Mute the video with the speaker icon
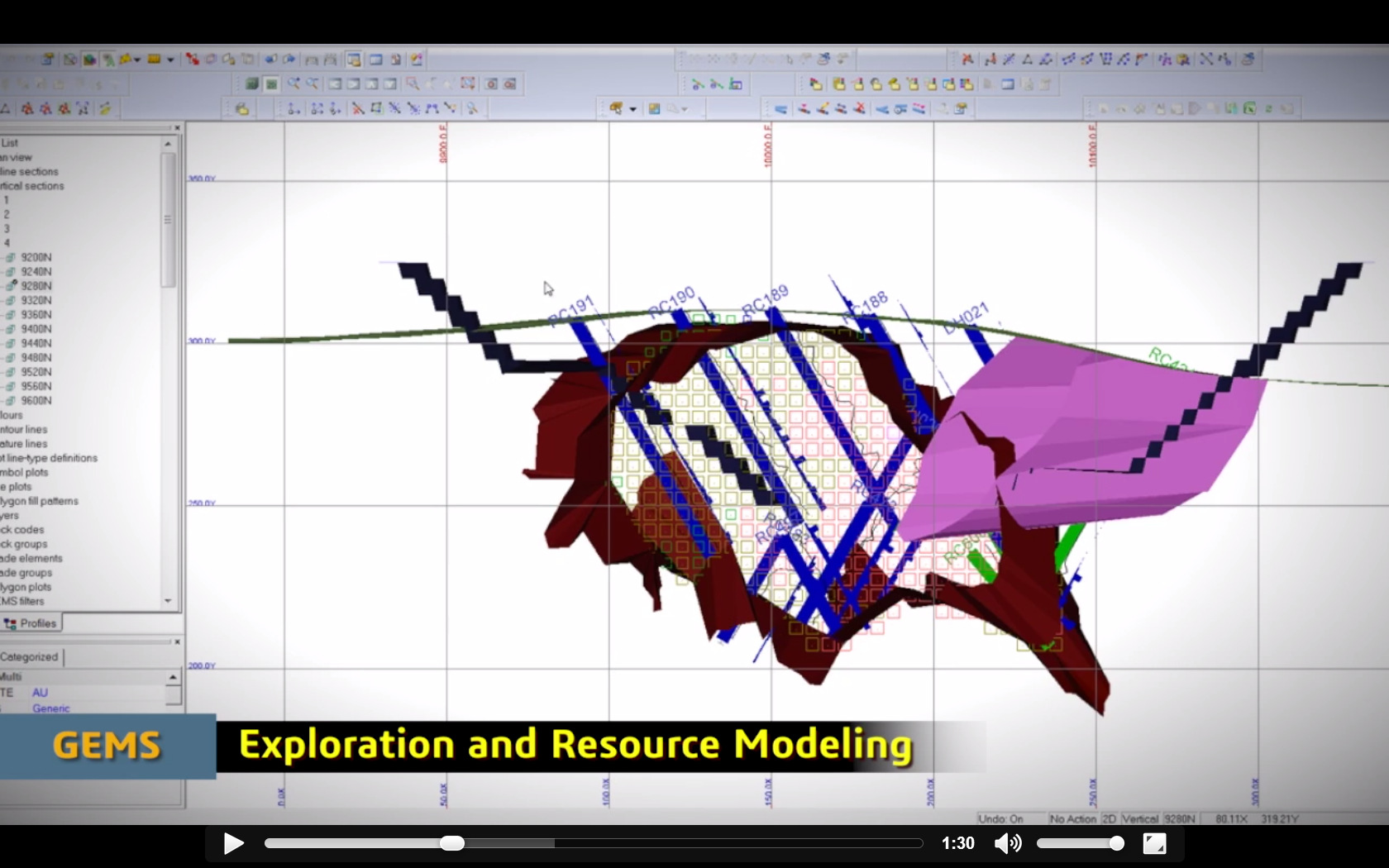Screen dimensions: 1389x868 [x=1008, y=843]
